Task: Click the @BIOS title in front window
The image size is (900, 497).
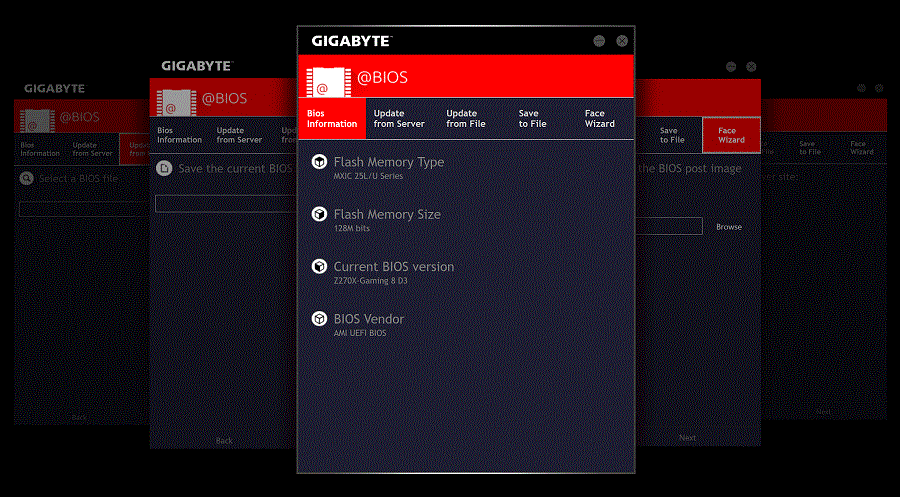Action: click(x=382, y=77)
